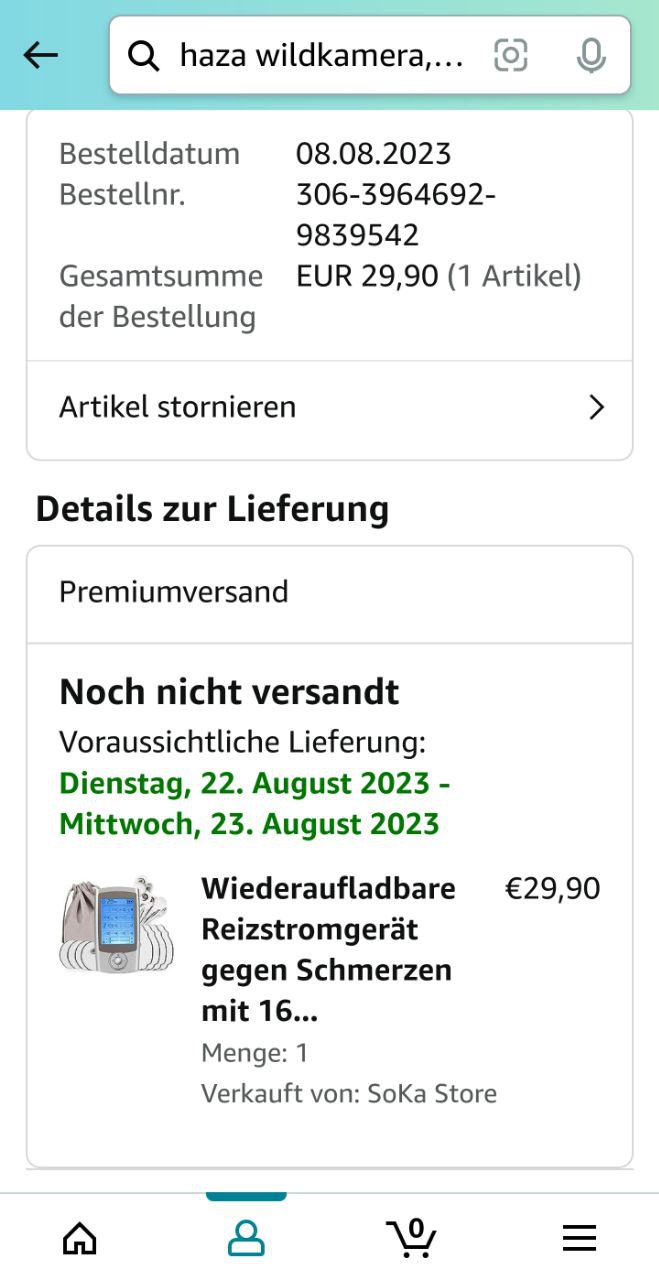Open the hamburger menu icon

pyautogui.click(x=579, y=1238)
